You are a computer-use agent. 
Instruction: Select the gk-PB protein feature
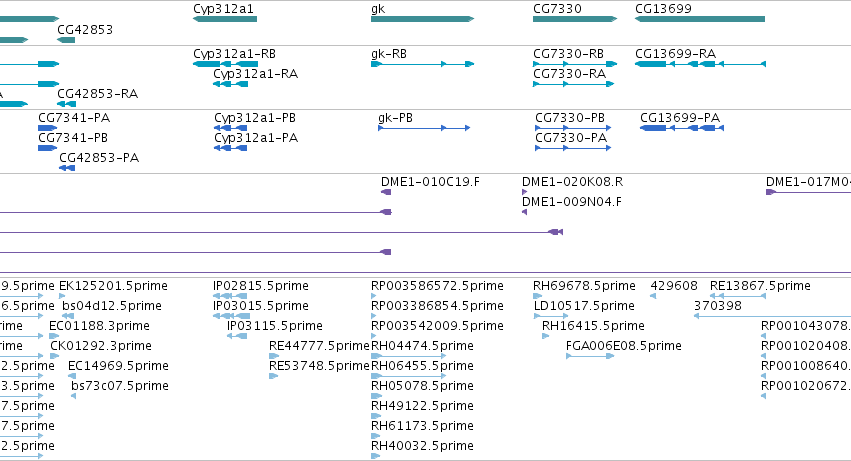click(424, 128)
